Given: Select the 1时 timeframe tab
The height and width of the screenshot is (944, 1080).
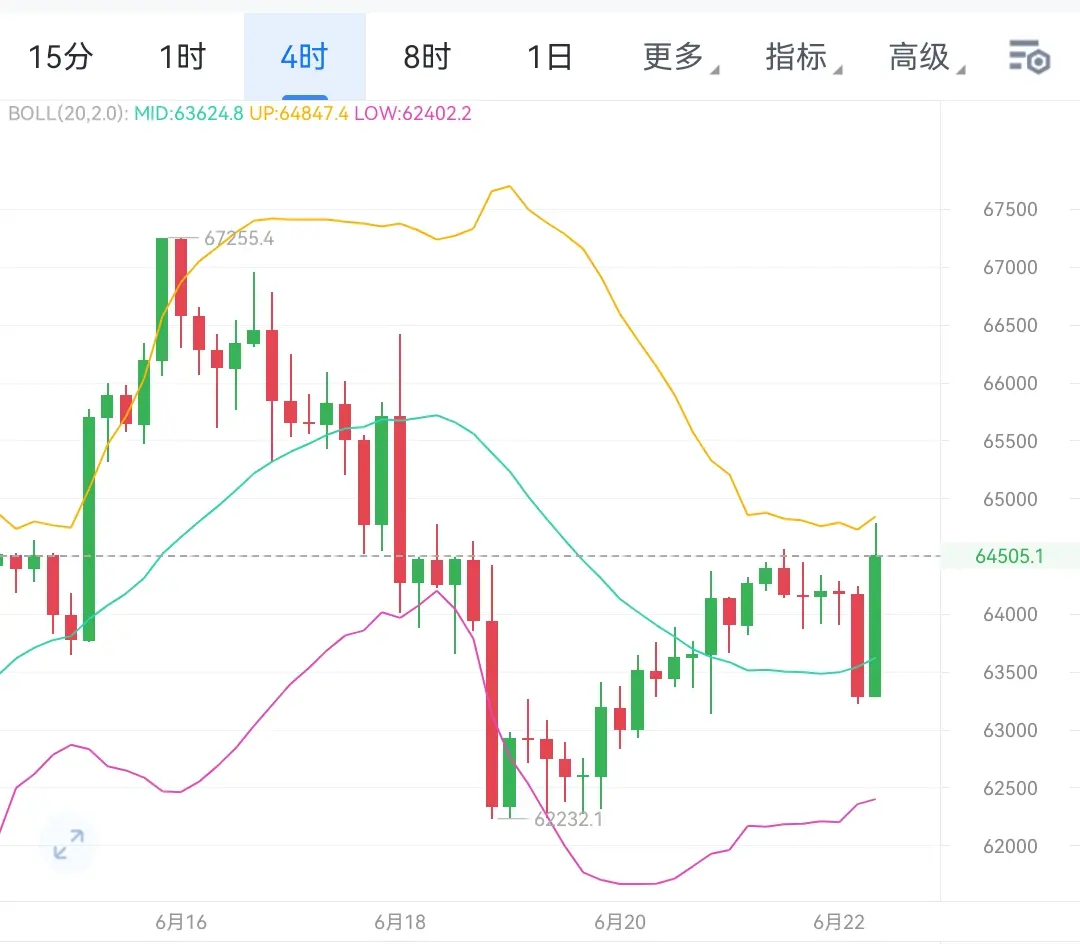Looking at the screenshot, I should 183,56.
